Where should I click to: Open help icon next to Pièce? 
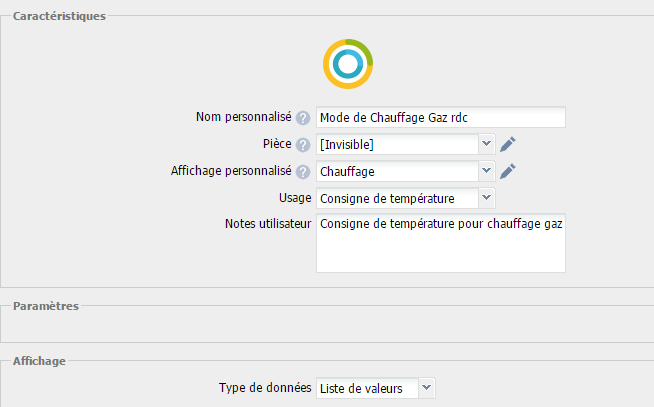[x=303, y=145]
